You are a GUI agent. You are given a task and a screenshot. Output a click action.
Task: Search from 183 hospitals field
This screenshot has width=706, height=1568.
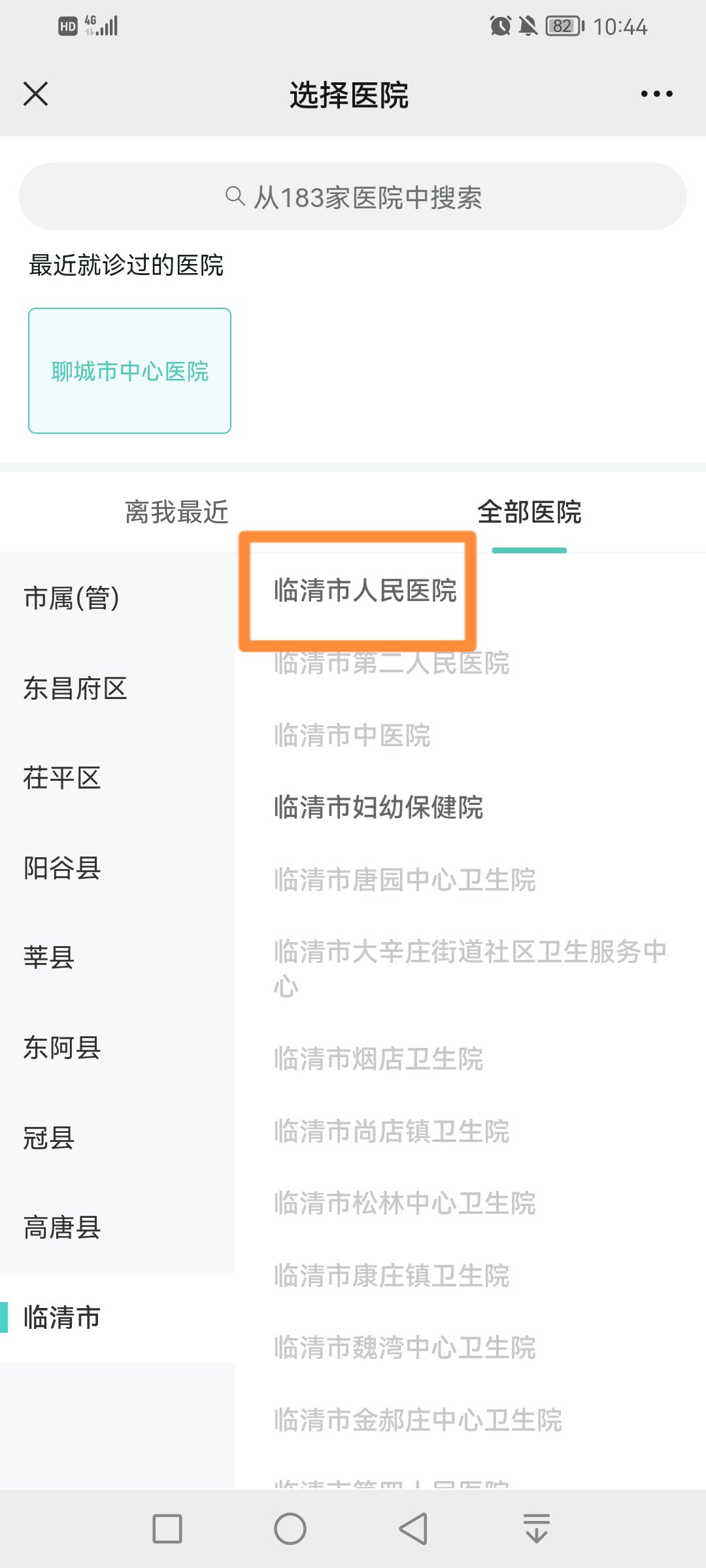coord(366,197)
